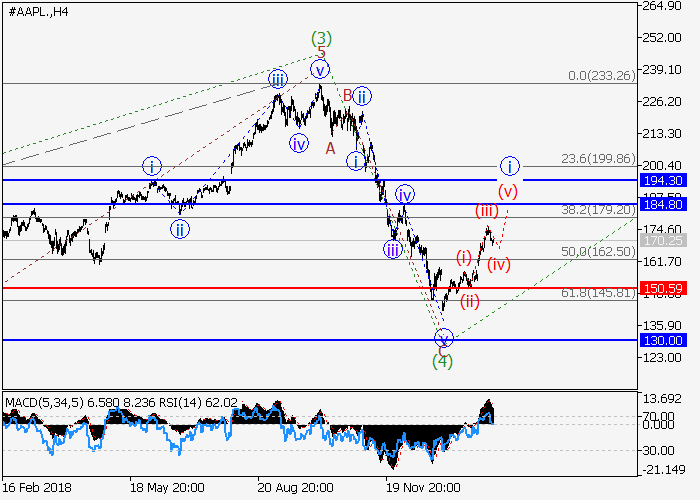
Task: Click the 0.0(233.26) Fibonacci label
Action: [601, 75]
